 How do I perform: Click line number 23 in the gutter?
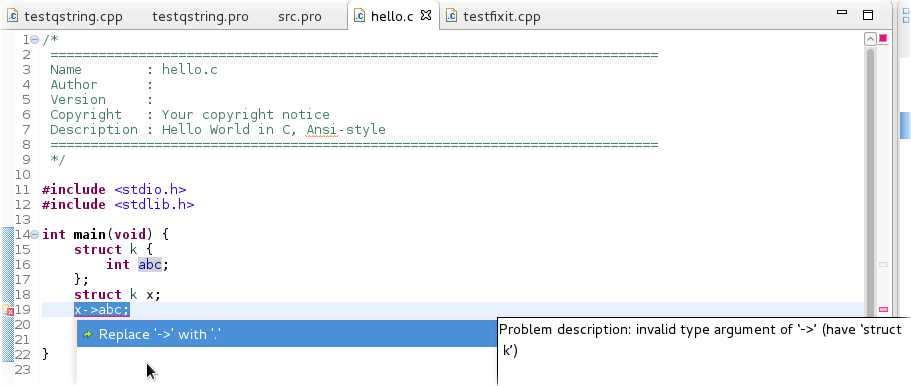22,370
